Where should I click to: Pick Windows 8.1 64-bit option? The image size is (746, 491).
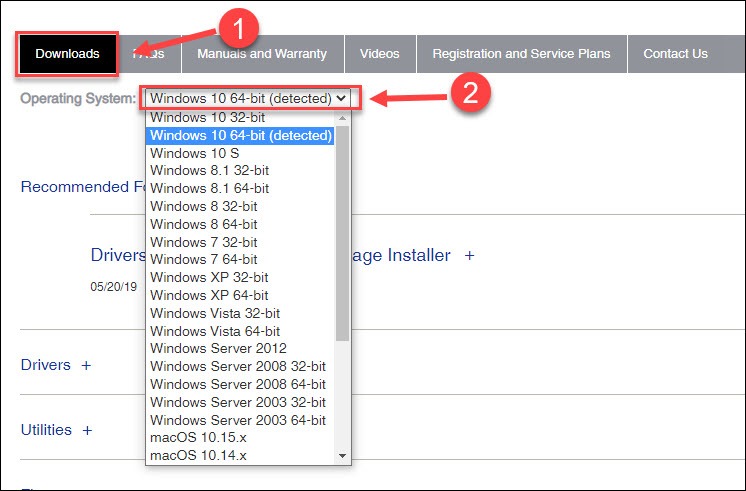tap(240, 188)
